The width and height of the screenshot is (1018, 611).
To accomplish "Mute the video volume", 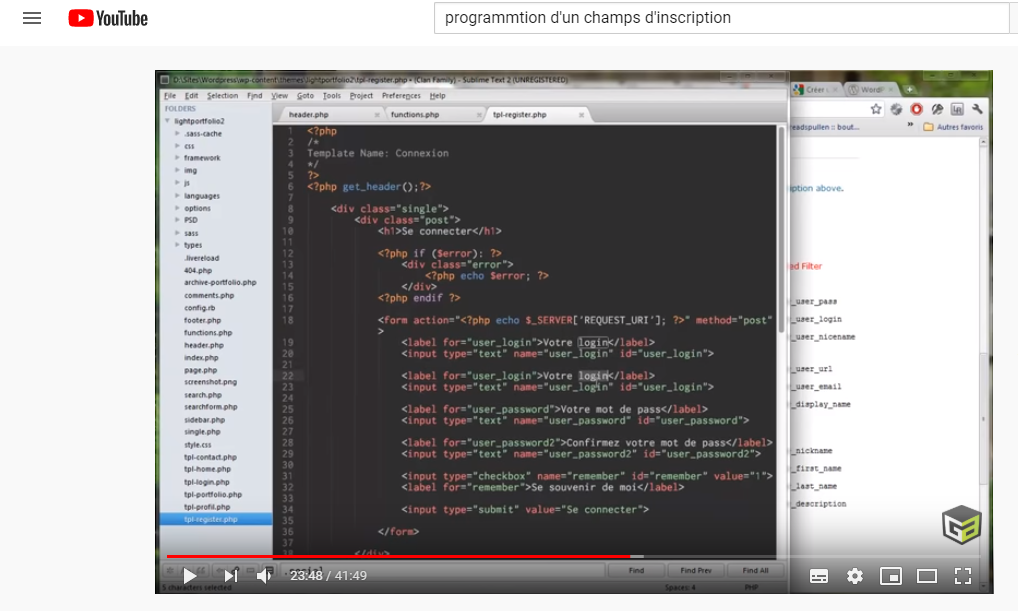I will [x=264, y=576].
